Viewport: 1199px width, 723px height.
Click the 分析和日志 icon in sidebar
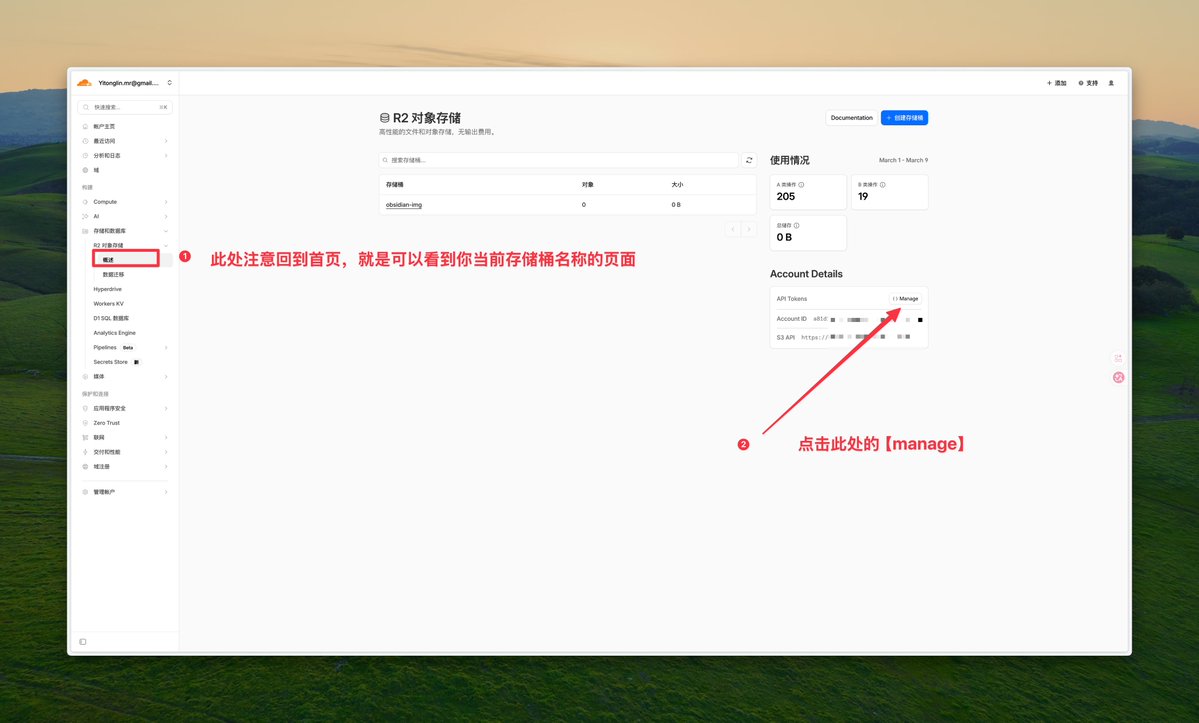pyautogui.click(x=85, y=155)
